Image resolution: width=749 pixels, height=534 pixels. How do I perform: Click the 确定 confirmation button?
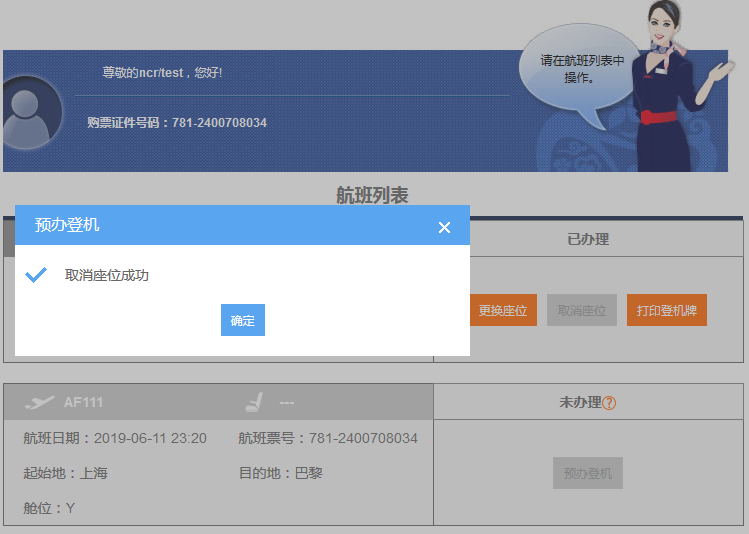pyautogui.click(x=243, y=320)
